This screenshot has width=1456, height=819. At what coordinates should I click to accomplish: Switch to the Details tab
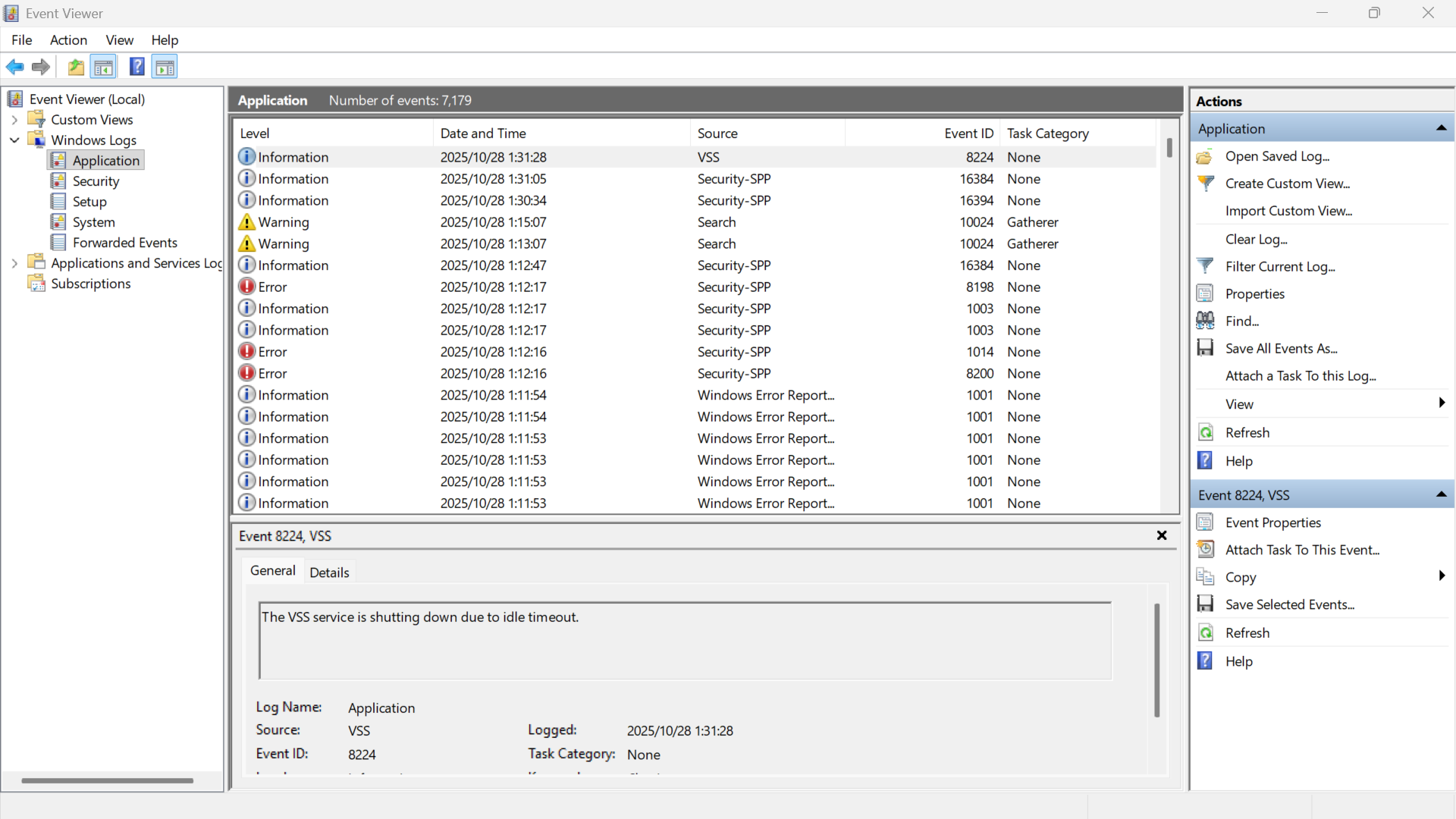tap(329, 573)
